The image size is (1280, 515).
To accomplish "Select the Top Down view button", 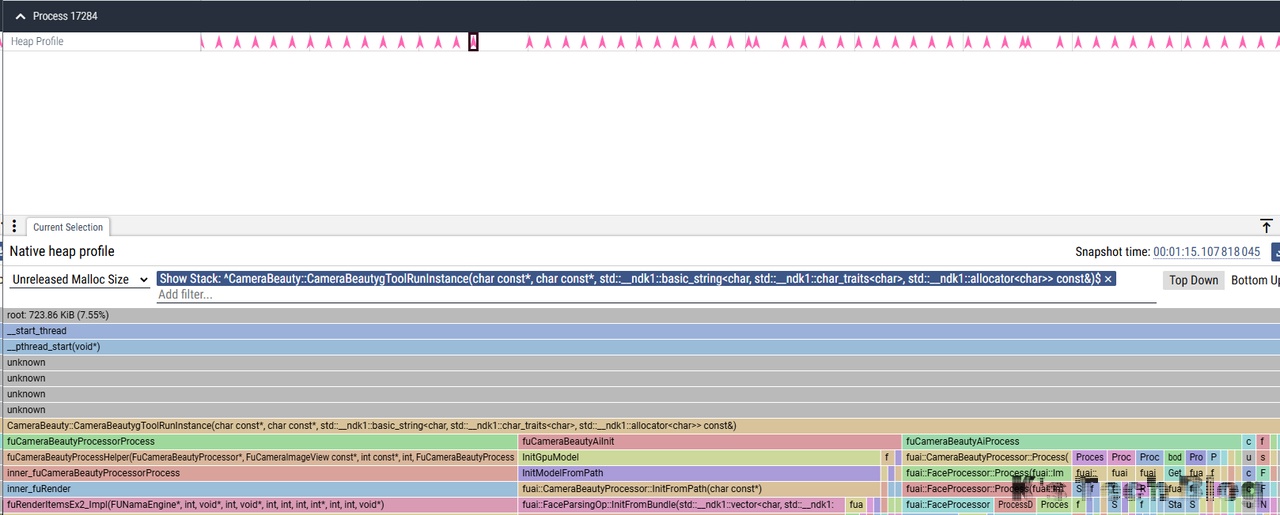I will [x=1194, y=280].
